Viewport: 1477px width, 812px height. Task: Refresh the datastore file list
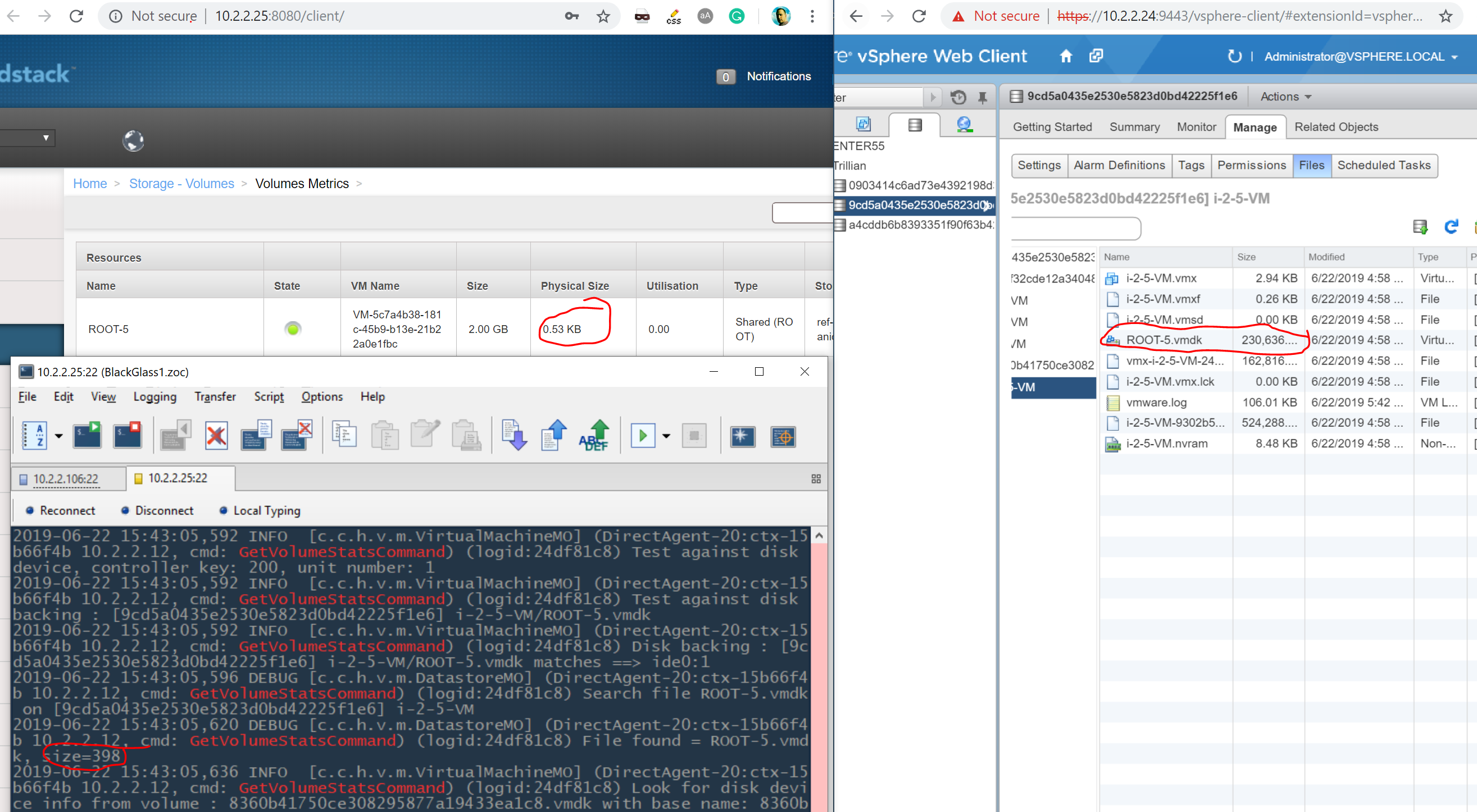1450,227
